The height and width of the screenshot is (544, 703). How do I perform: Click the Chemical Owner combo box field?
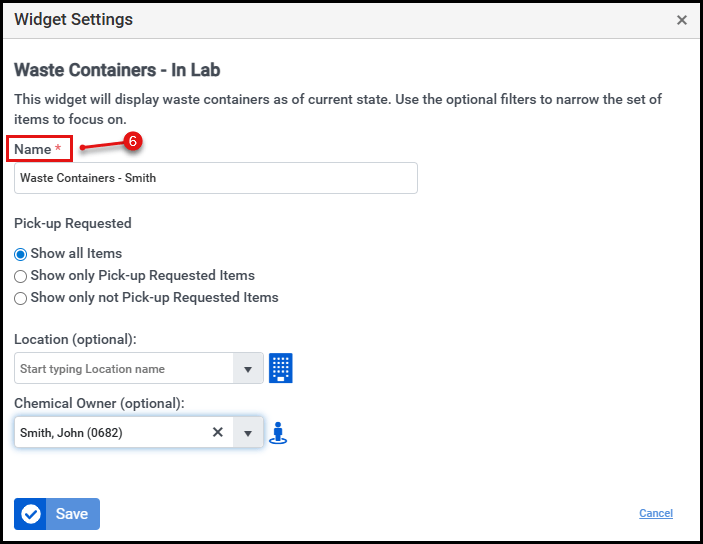pyautogui.click(x=110, y=433)
